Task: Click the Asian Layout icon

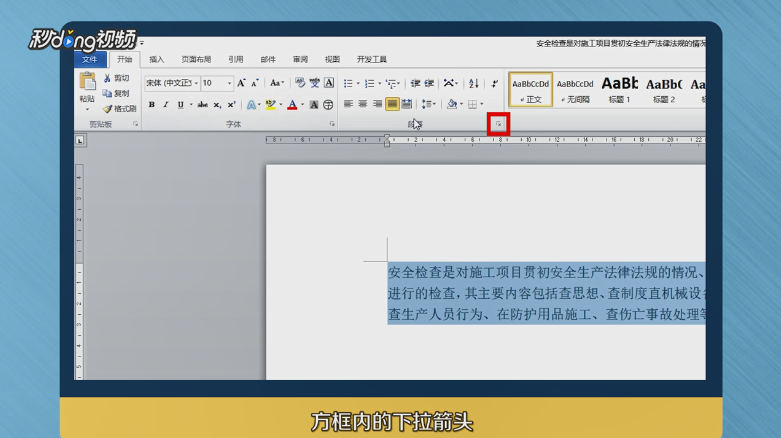Action: point(449,83)
